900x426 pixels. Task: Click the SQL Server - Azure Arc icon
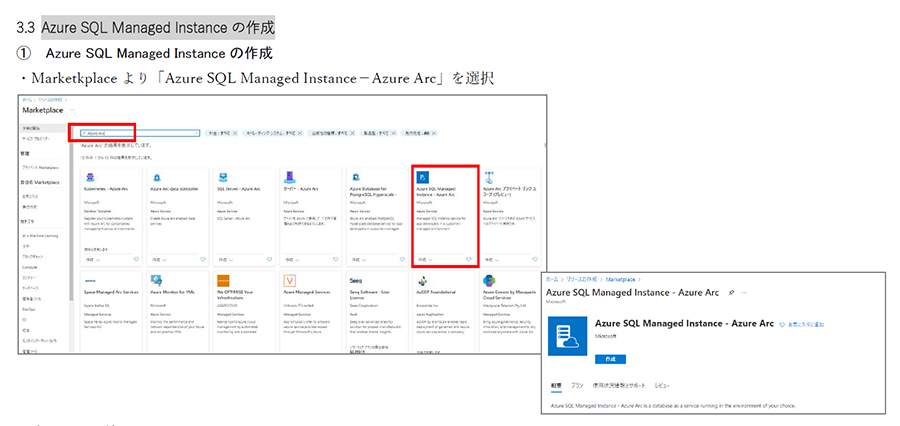[x=221, y=175]
